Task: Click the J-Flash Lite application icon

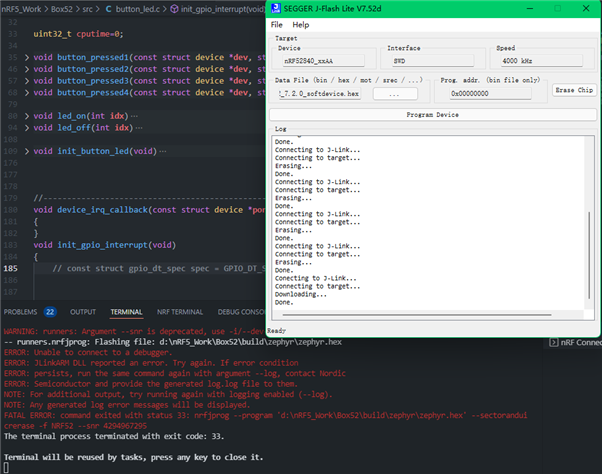Action: pos(276,8)
